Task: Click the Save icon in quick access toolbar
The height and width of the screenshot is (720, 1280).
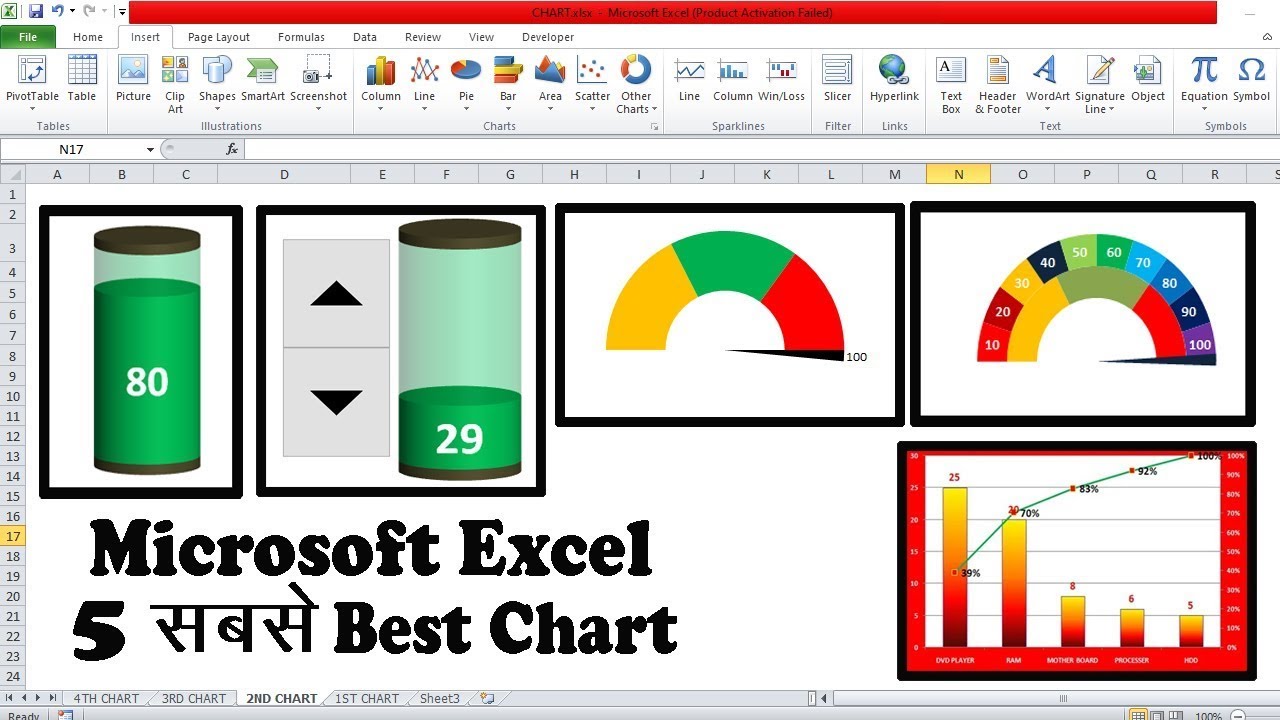Action: pyautogui.click(x=36, y=12)
